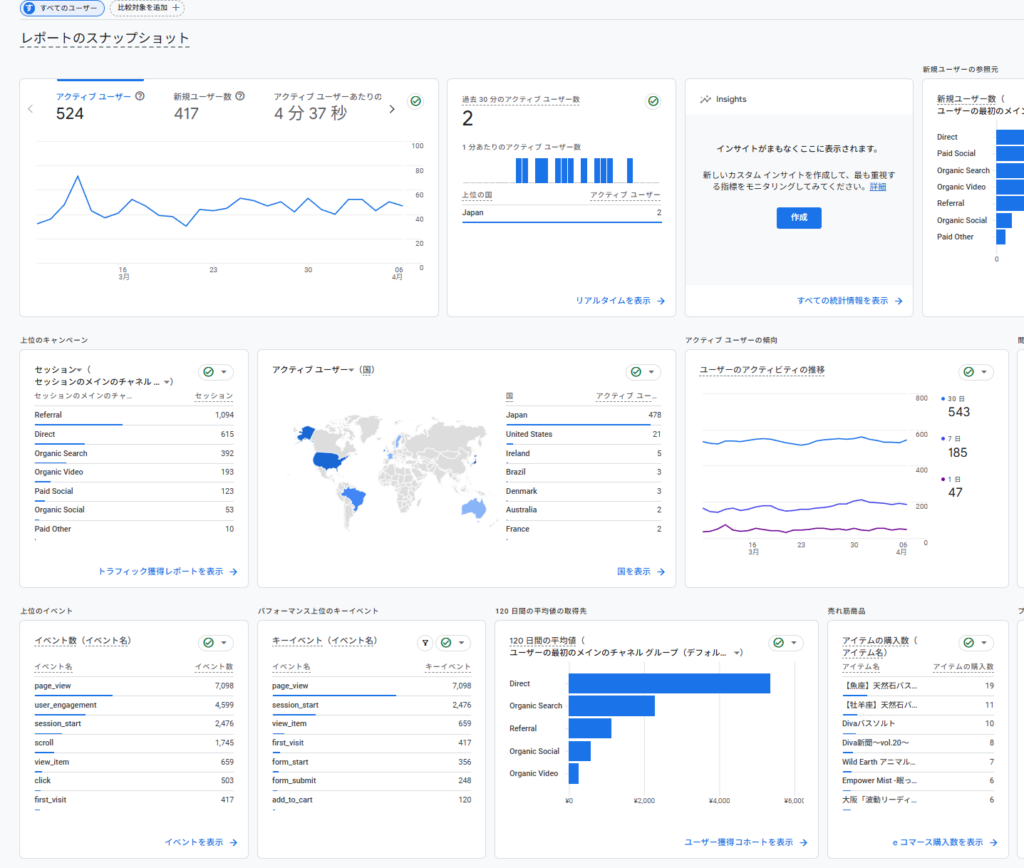Click help icon beside 新規ユーザー数 metric
Screen dimensions: 1024x868
(240, 97)
